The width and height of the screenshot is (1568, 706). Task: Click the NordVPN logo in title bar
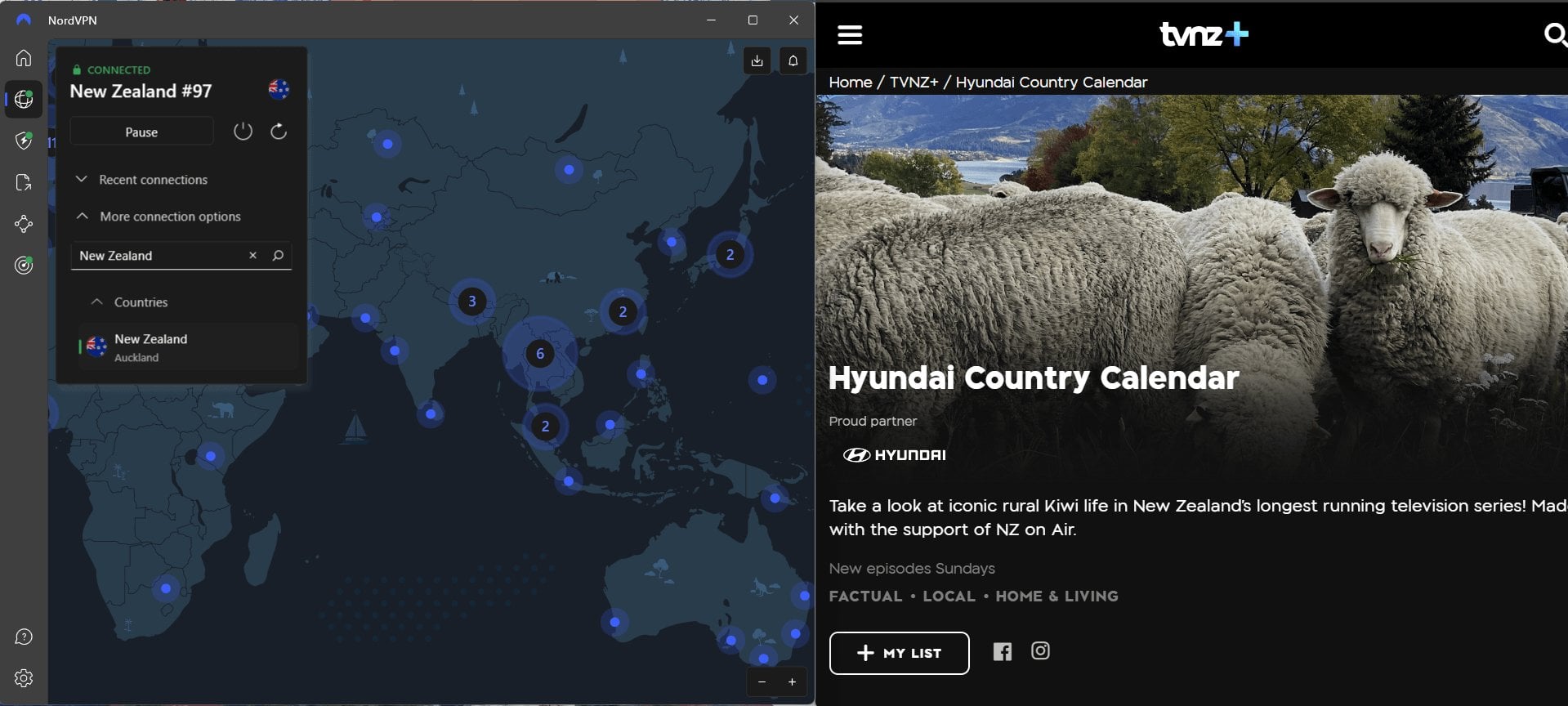(24, 20)
